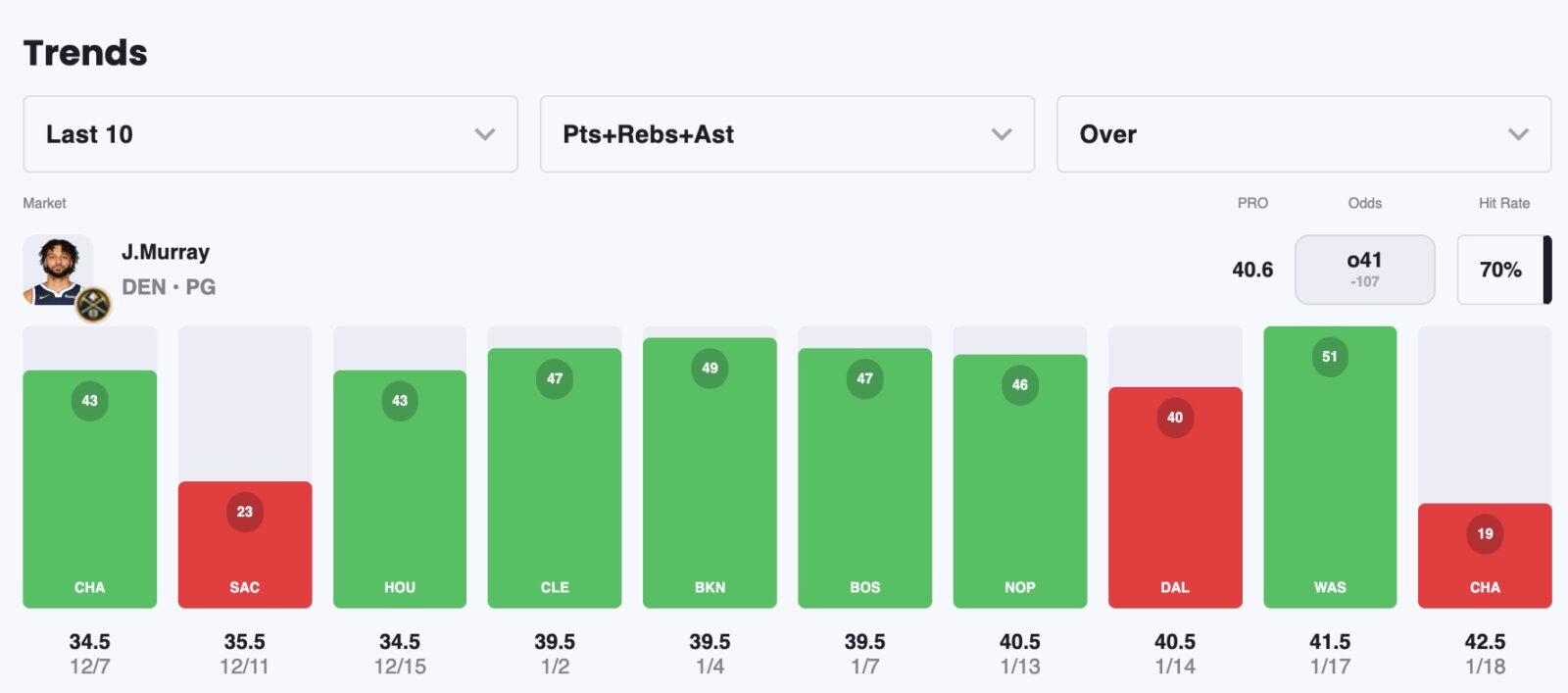Click the red 40 badge on DAL bar
Image resolution: width=1568 pixels, height=693 pixels.
coord(1175,418)
